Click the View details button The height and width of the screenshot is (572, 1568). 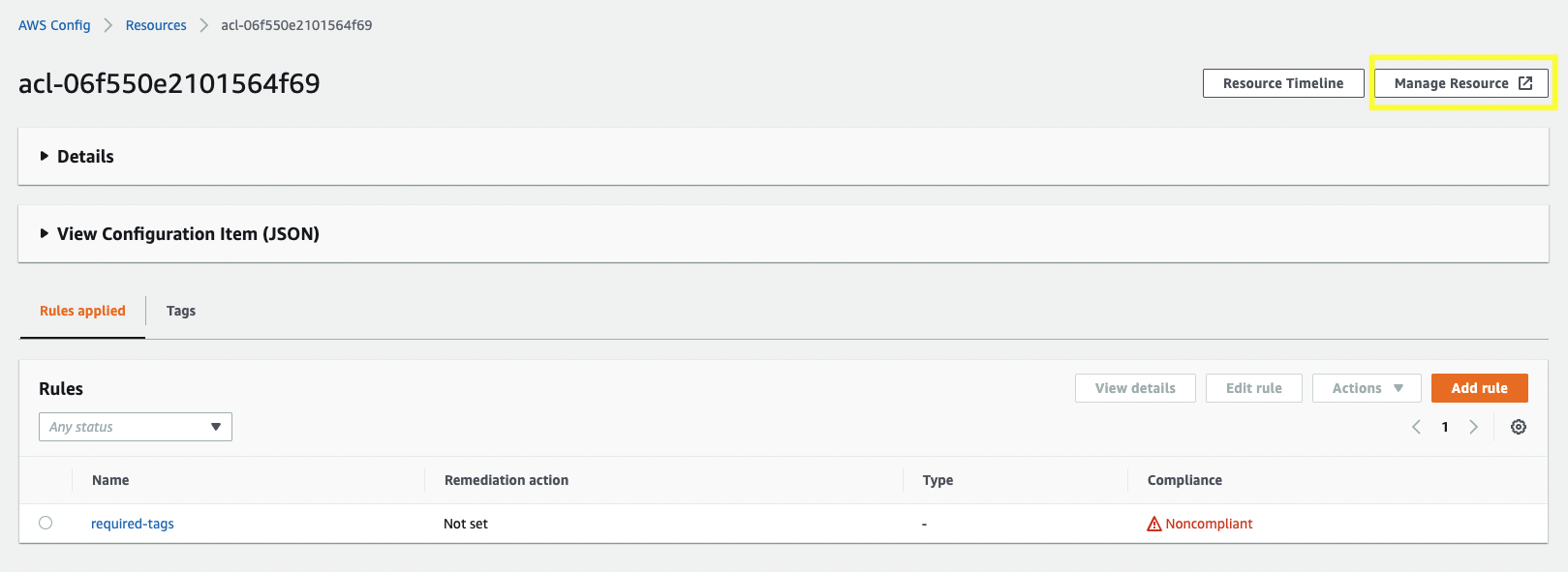pos(1135,388)
